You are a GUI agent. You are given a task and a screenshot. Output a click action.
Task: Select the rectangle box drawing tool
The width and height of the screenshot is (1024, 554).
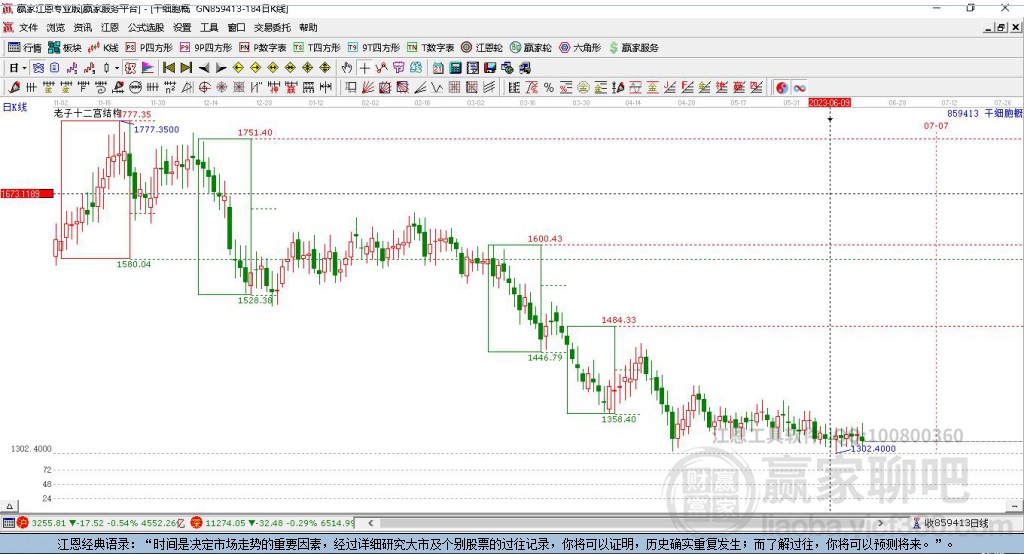coord(350,87)
